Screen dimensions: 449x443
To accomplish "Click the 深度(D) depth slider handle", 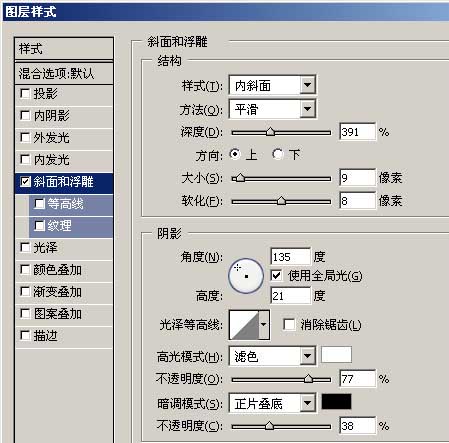I will (x=270, y=132).
